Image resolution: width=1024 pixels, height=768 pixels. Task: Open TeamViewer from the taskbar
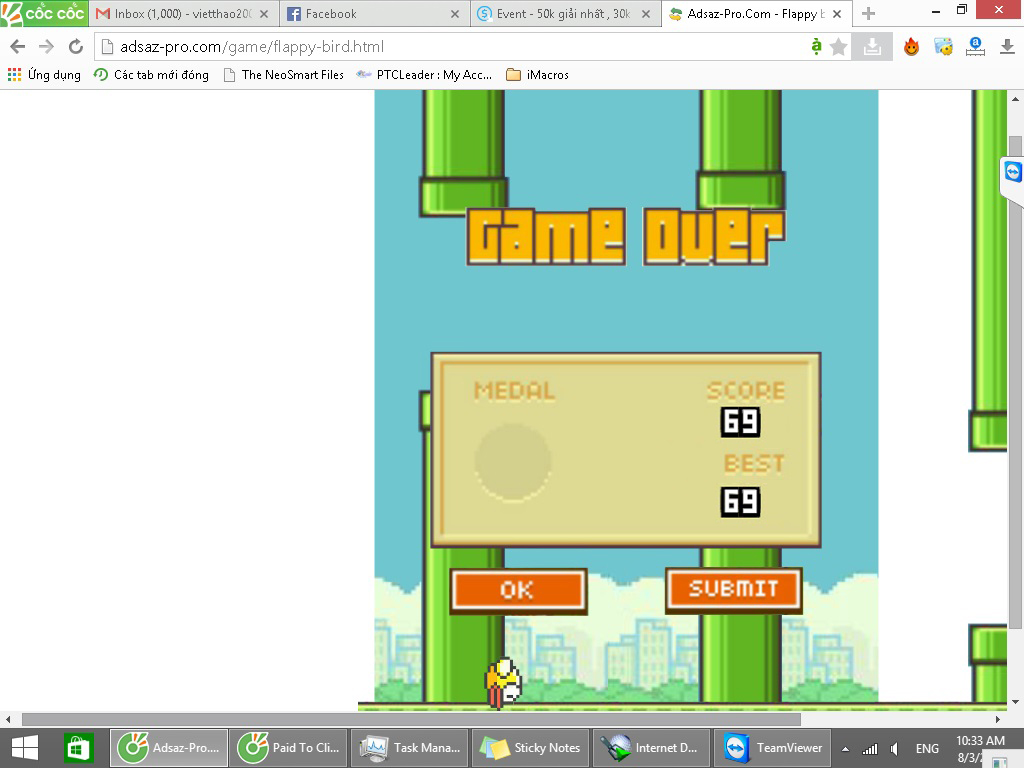[773, 748]
